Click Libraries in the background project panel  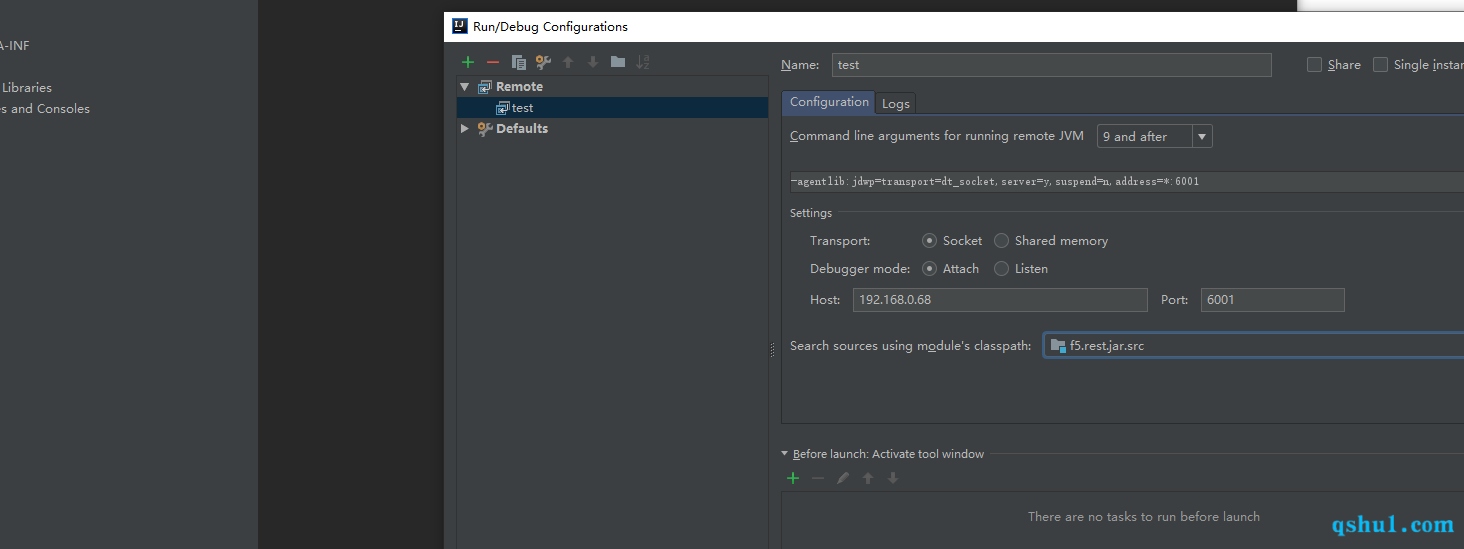[x=27, y=88]
